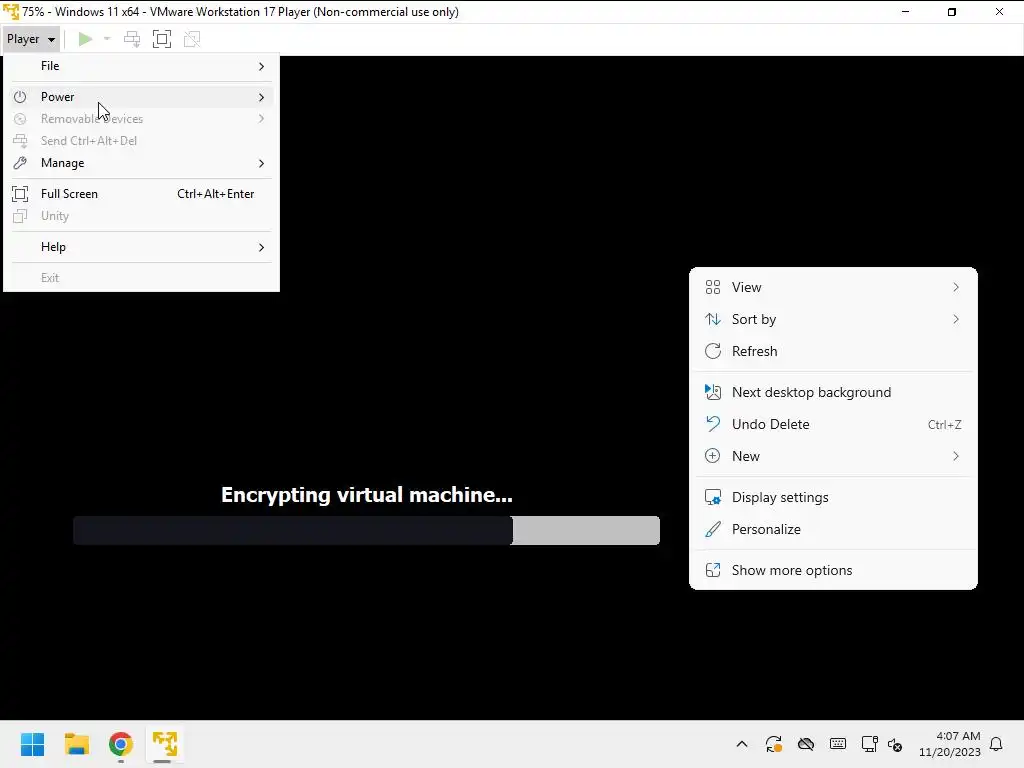
Task: Select Unity in Player menu
Action: tap(141, 216)
